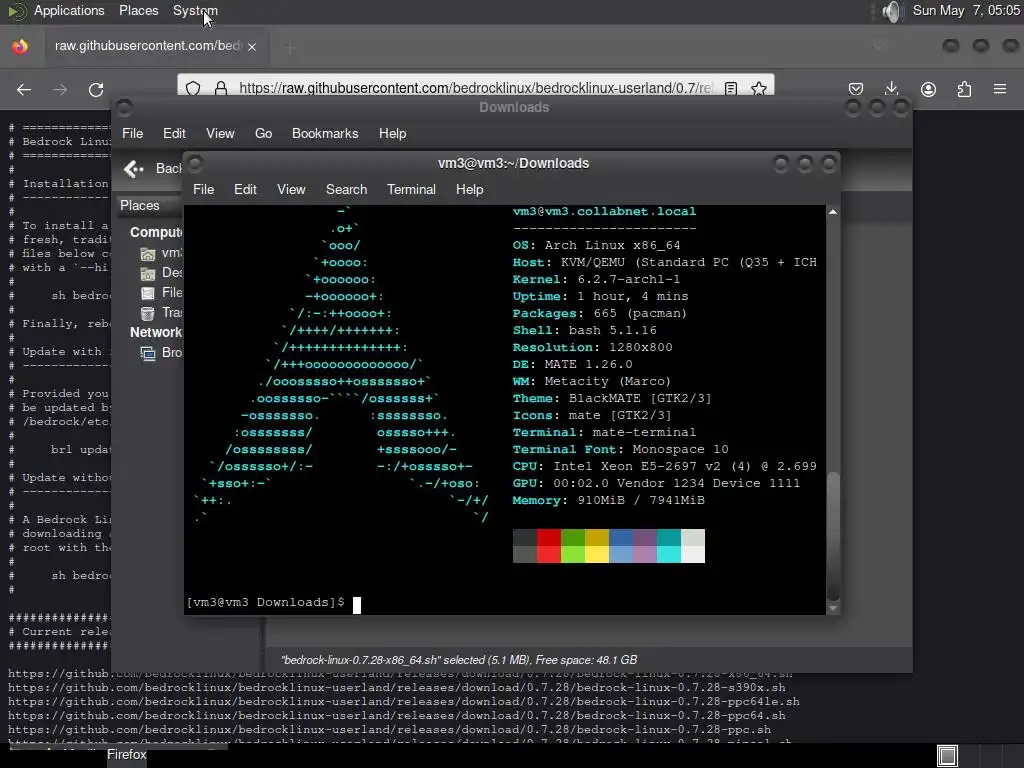
Task: Click file manager status bar selected file text
Action: point(459,660)
